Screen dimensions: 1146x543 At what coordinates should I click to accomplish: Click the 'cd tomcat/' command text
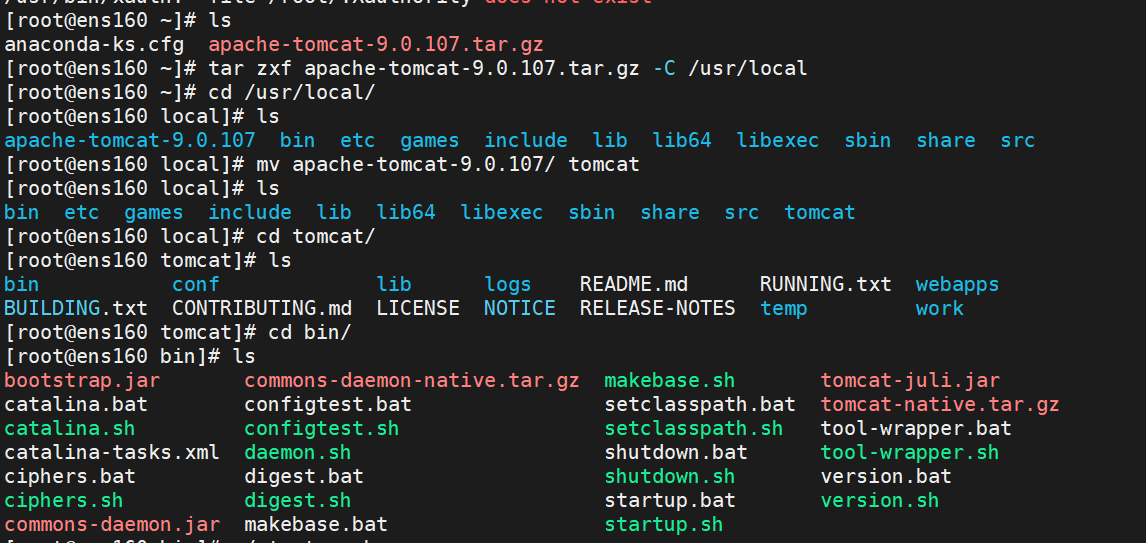[316, 237]
